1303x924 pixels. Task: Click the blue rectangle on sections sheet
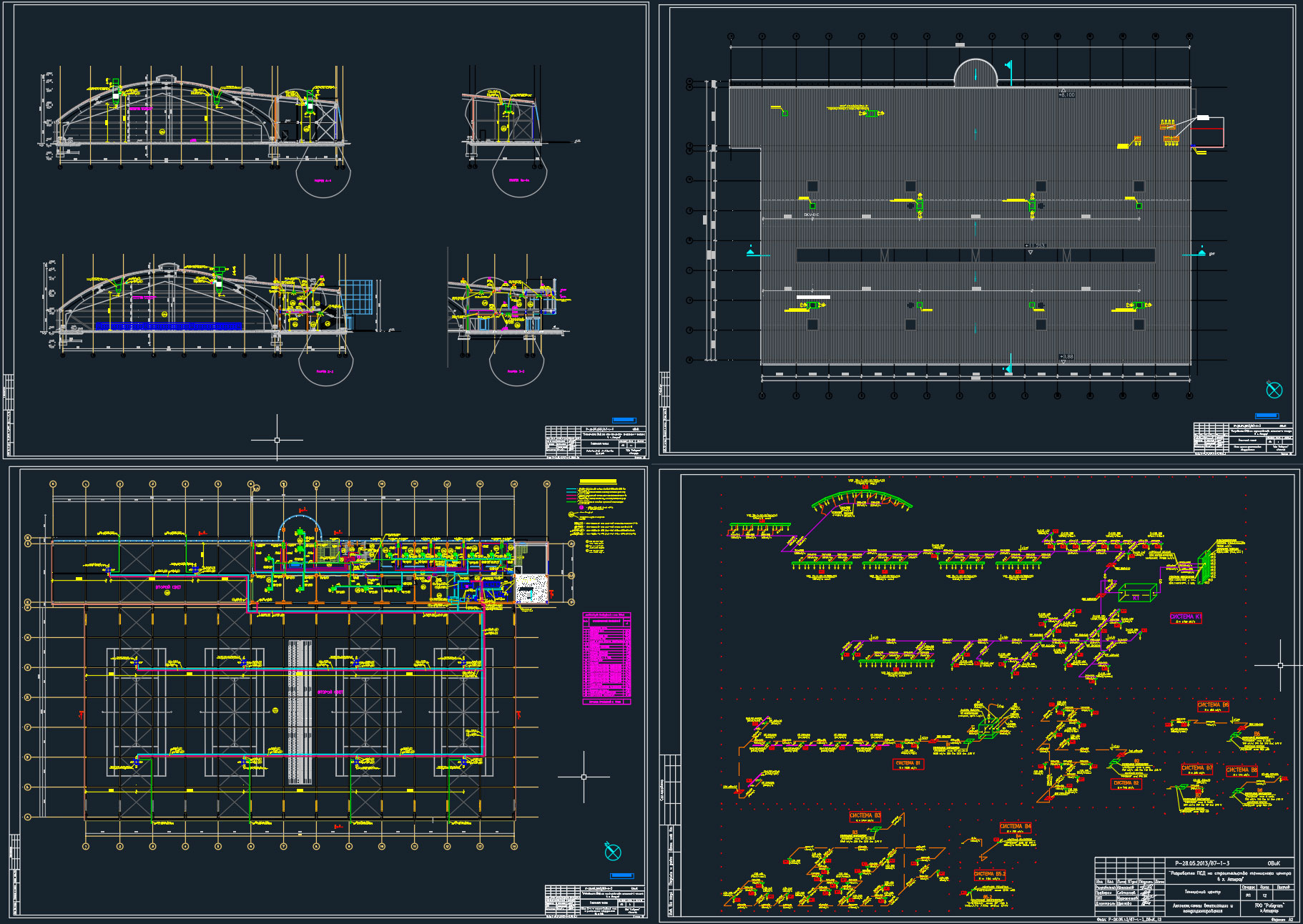[624, 420]
